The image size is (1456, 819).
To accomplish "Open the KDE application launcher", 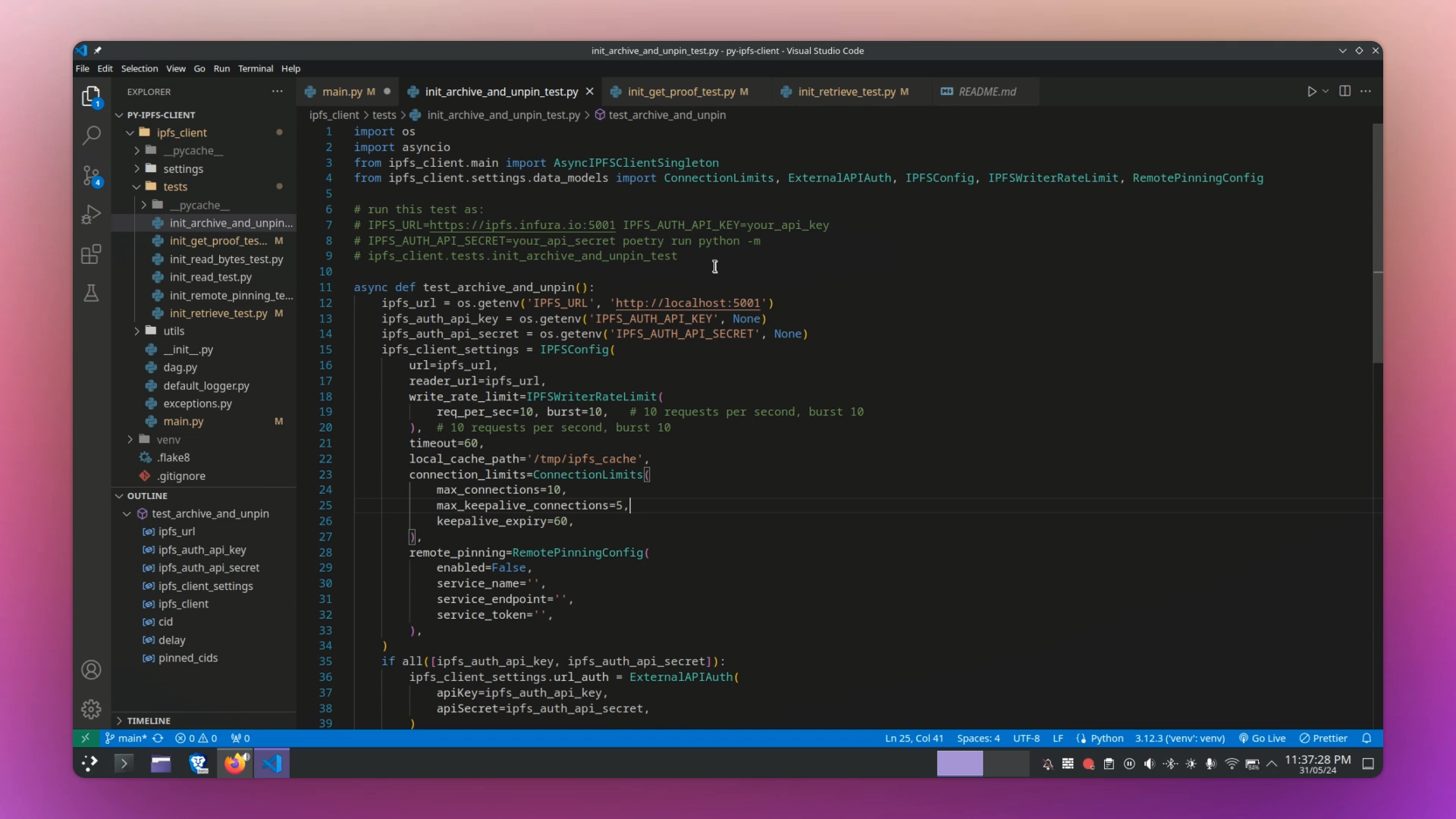I will [x=89, y=764].
